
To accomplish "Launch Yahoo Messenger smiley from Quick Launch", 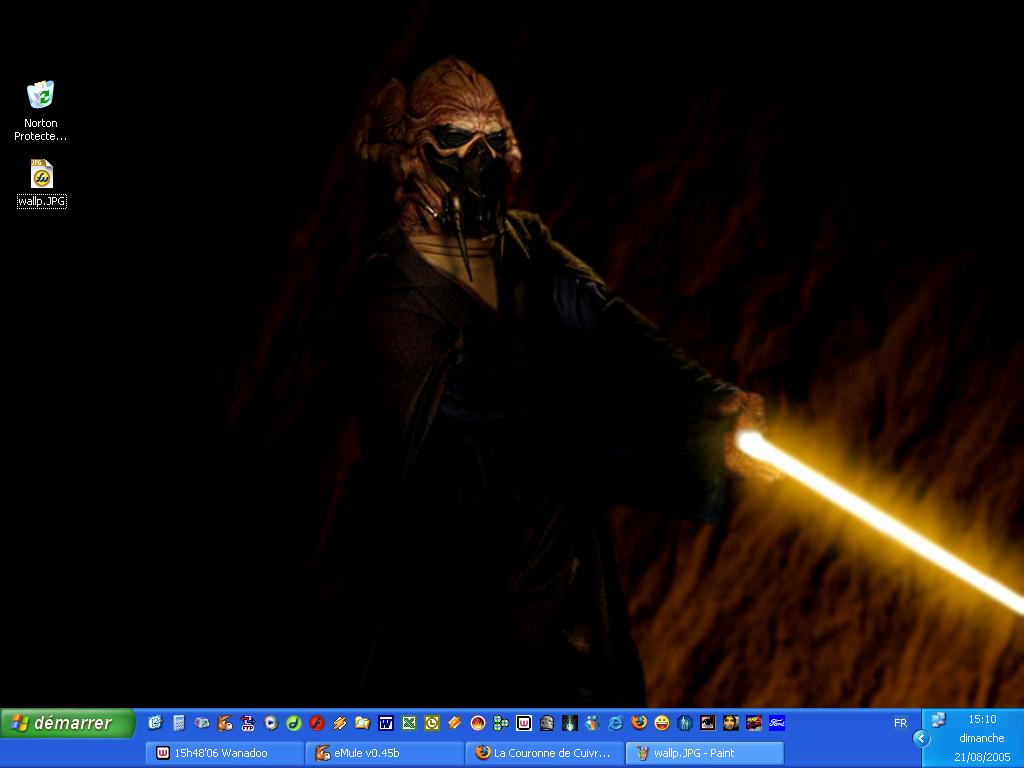I will pos(662,723).
